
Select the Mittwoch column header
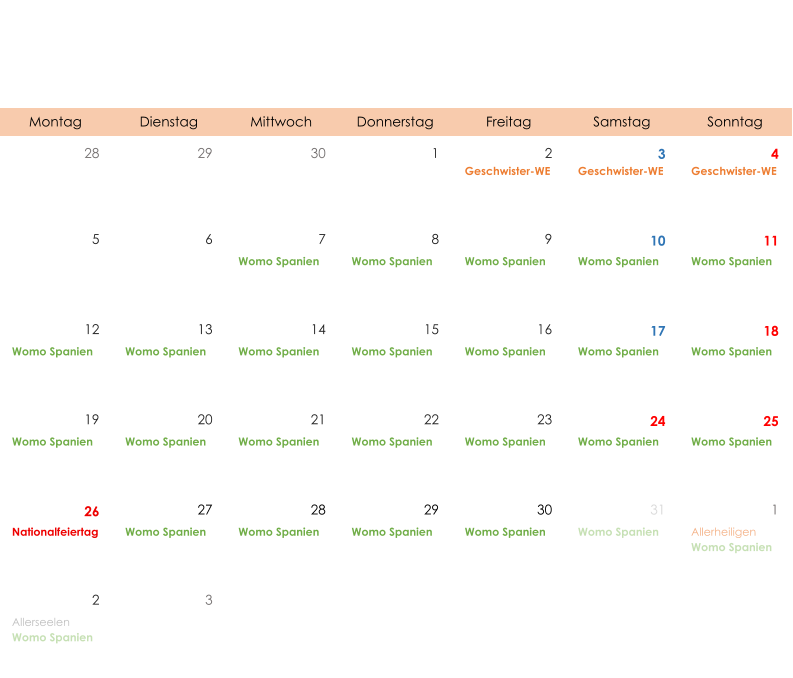point(281,122)
